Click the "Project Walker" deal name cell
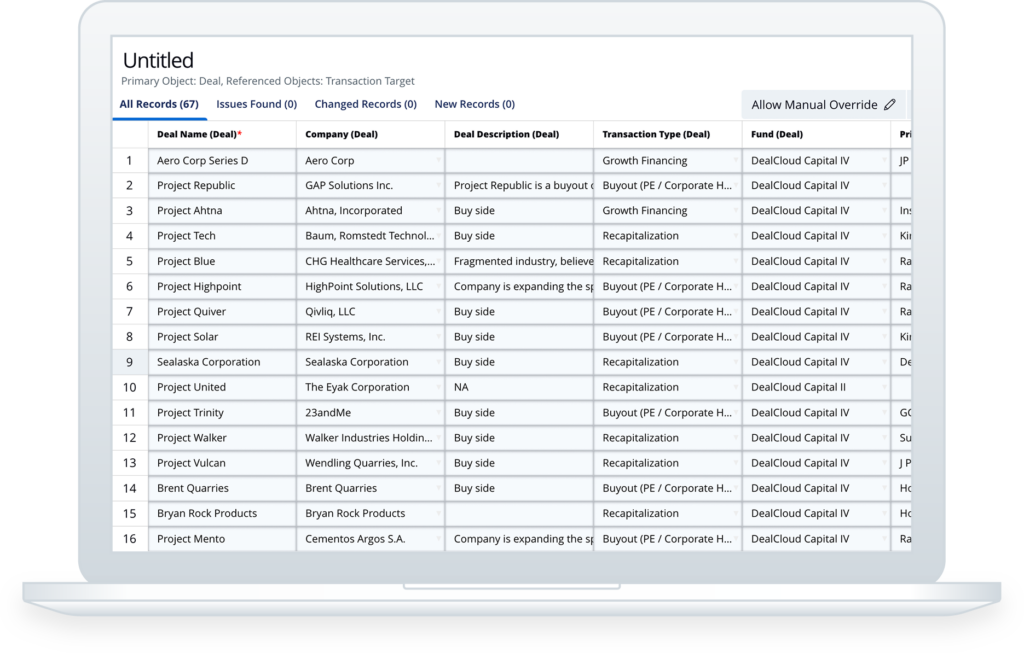1024x653 pixels. click(x=222, y=438)
